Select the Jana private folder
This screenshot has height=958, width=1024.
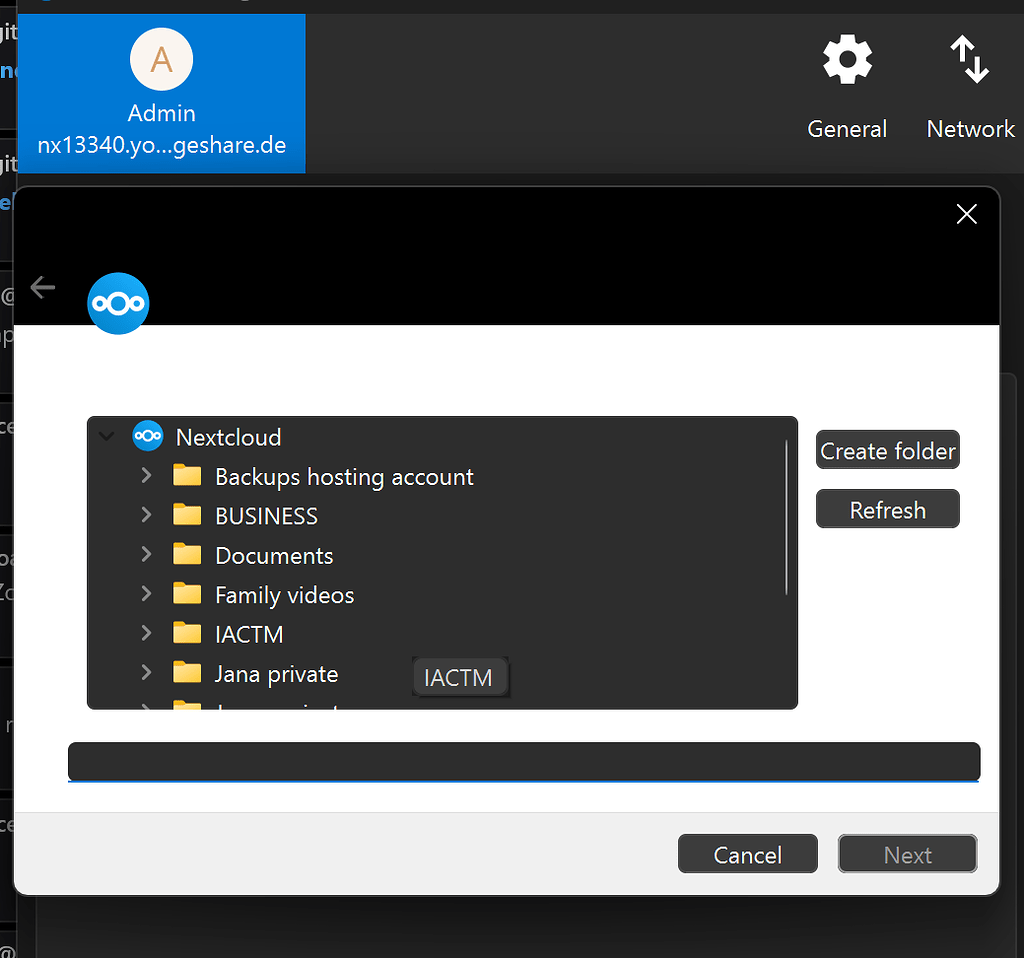tap(276, 674)
